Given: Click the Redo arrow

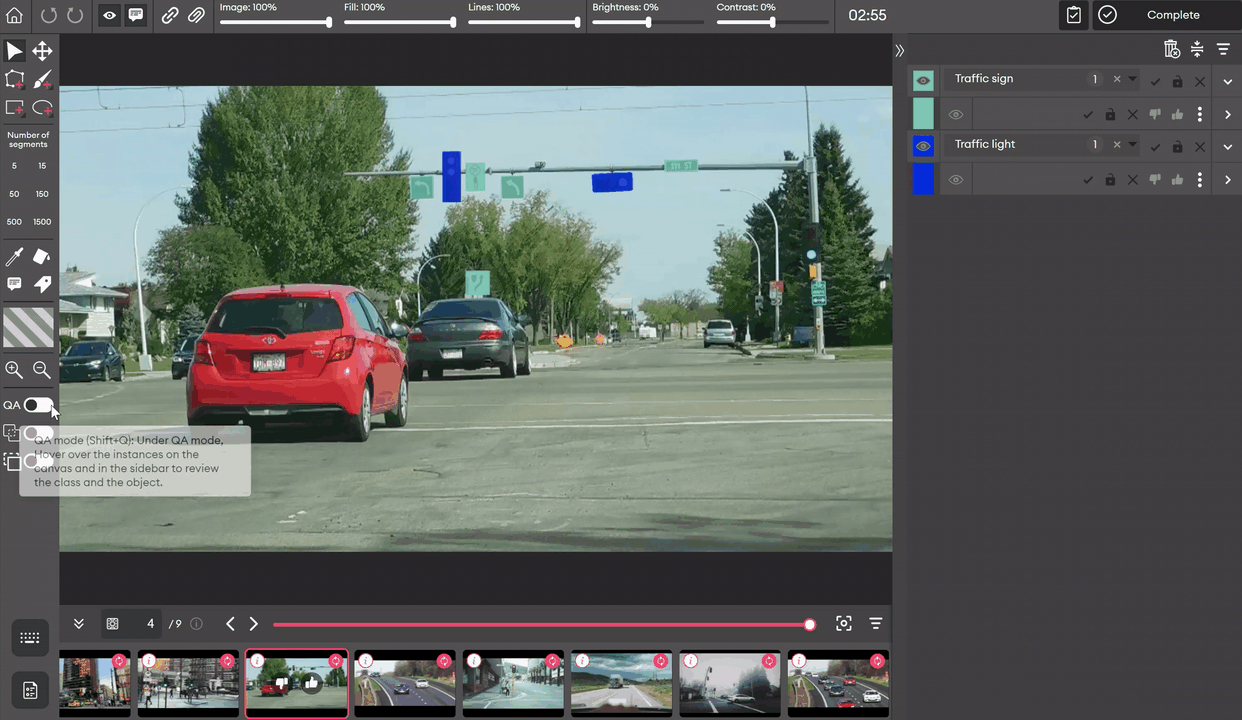Looking at the screenshot, I should [x=75, y=15].
